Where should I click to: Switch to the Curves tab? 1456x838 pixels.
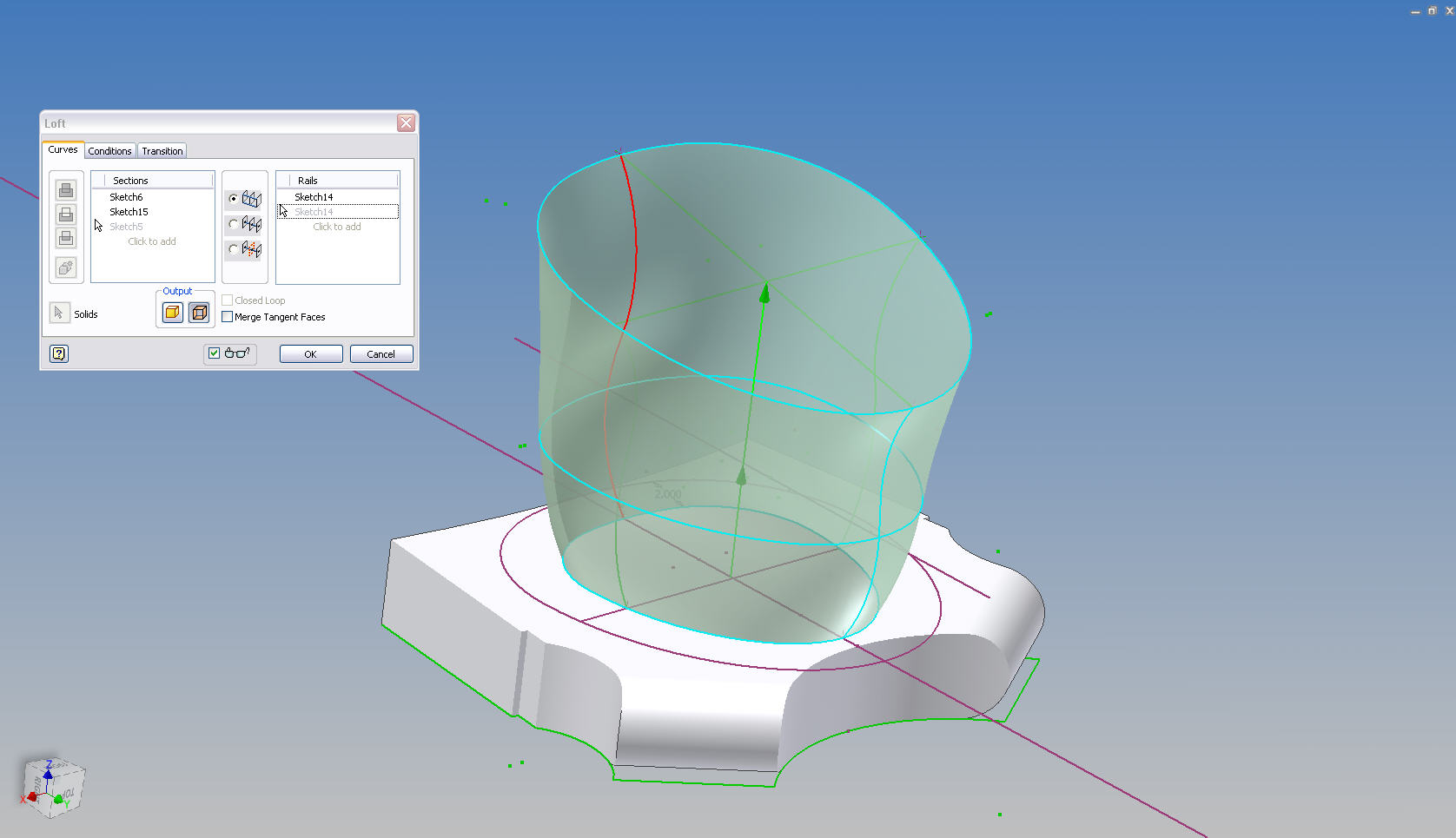(63, 149)
